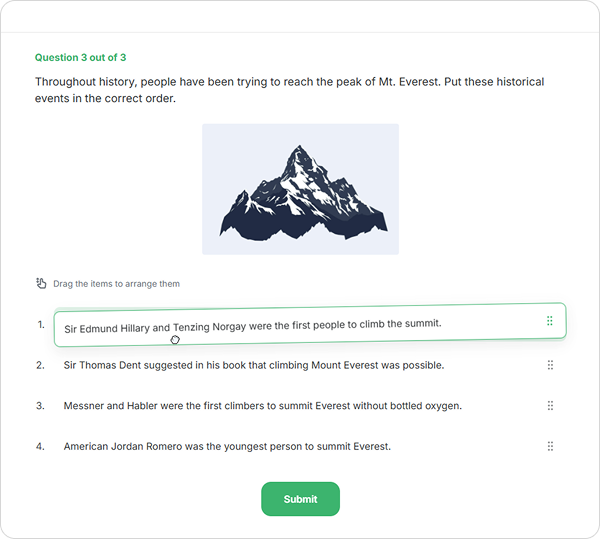Click "events in the correct order" text
Screen dimensions: 600x539
(x=105, y=99)
